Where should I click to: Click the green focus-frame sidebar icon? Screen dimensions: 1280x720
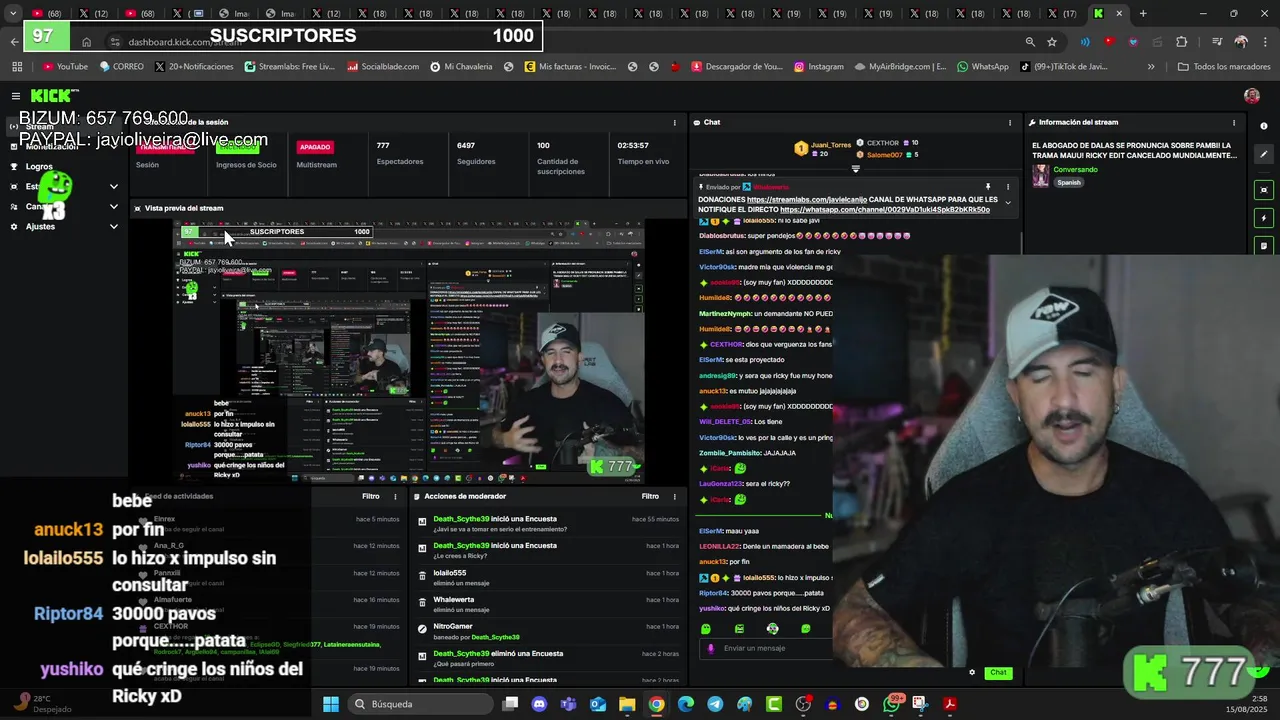1264,190
